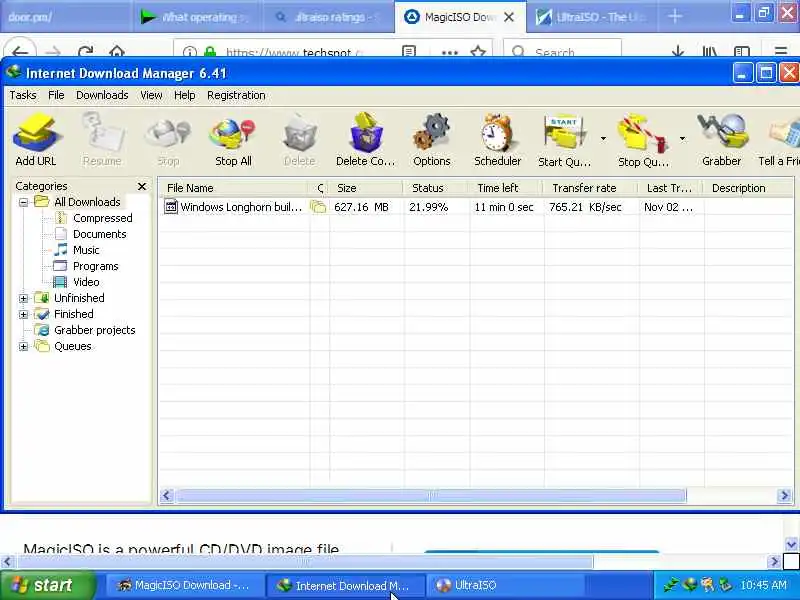Screen dimensions: 800x600
Task: Open the Grabber tool
Action: (x=721, y=140)
